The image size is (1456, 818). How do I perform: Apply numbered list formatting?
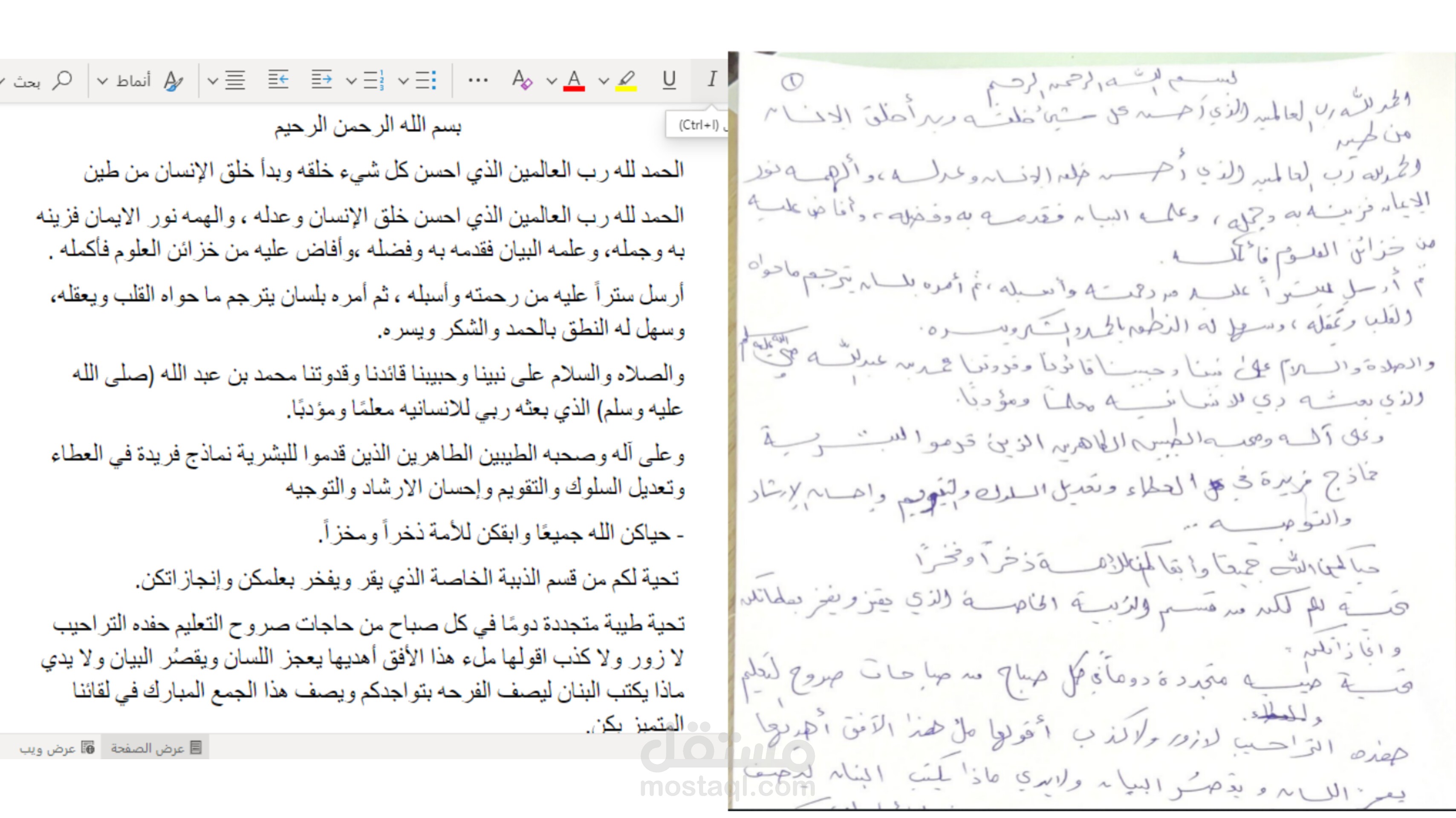(x=374, y=80)
